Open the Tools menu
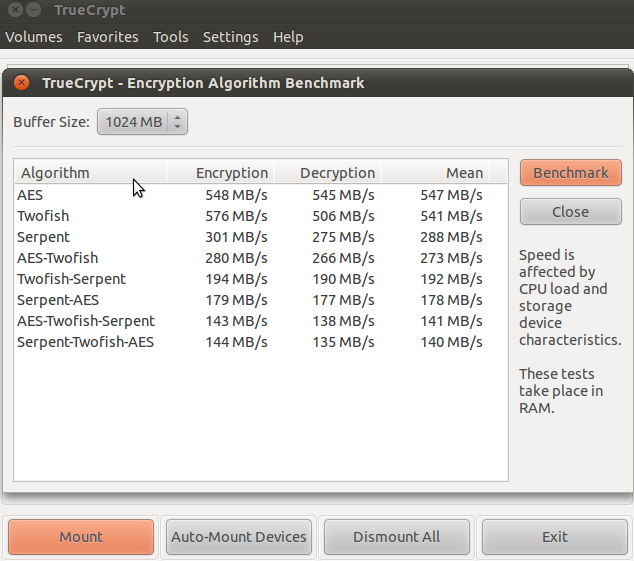This screenshot has width=634, height=561. click(171, 37)
